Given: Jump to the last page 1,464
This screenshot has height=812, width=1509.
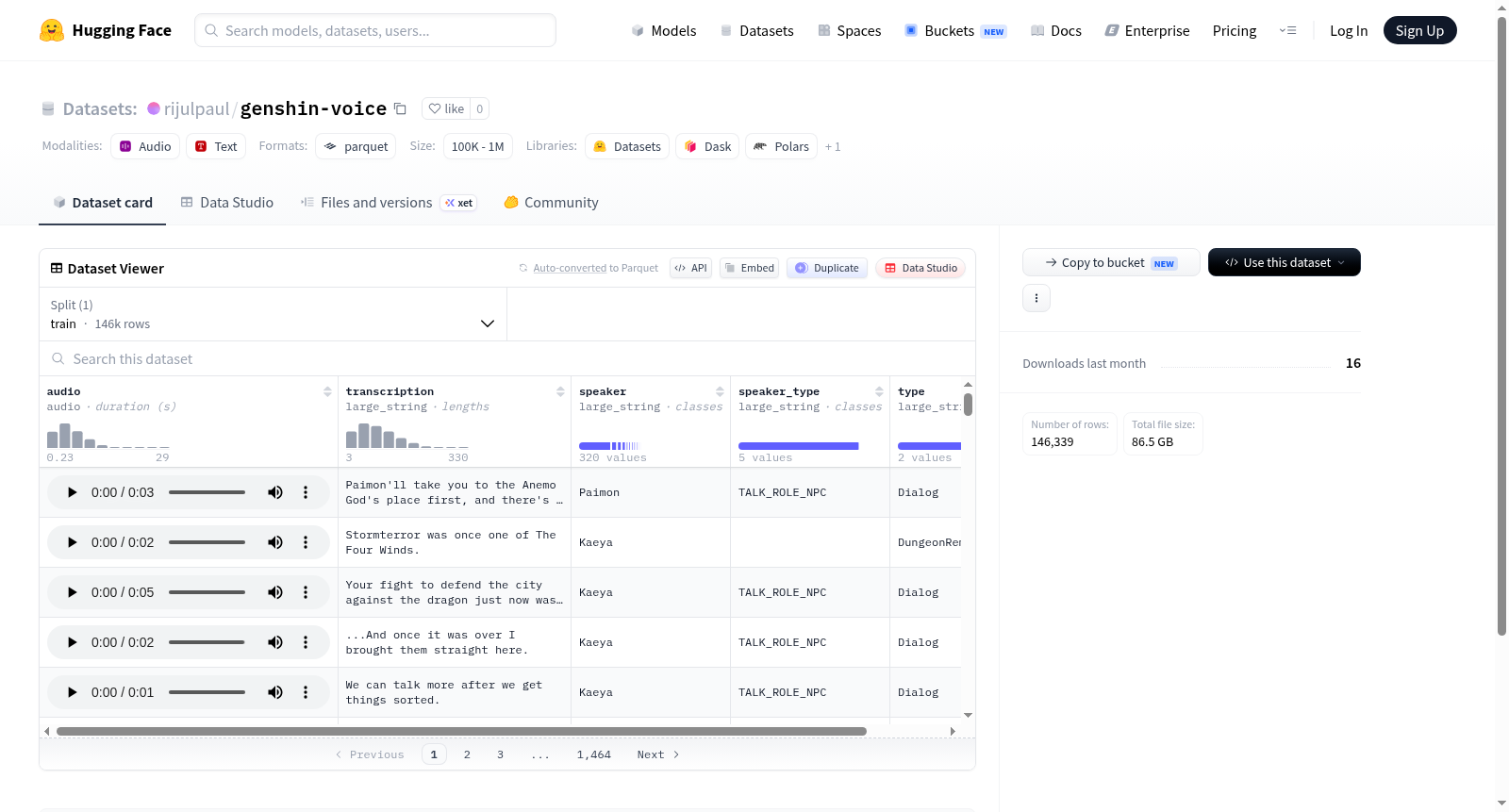Looking at the screenshot, I should pyautogui.click(x=594, y=754).
